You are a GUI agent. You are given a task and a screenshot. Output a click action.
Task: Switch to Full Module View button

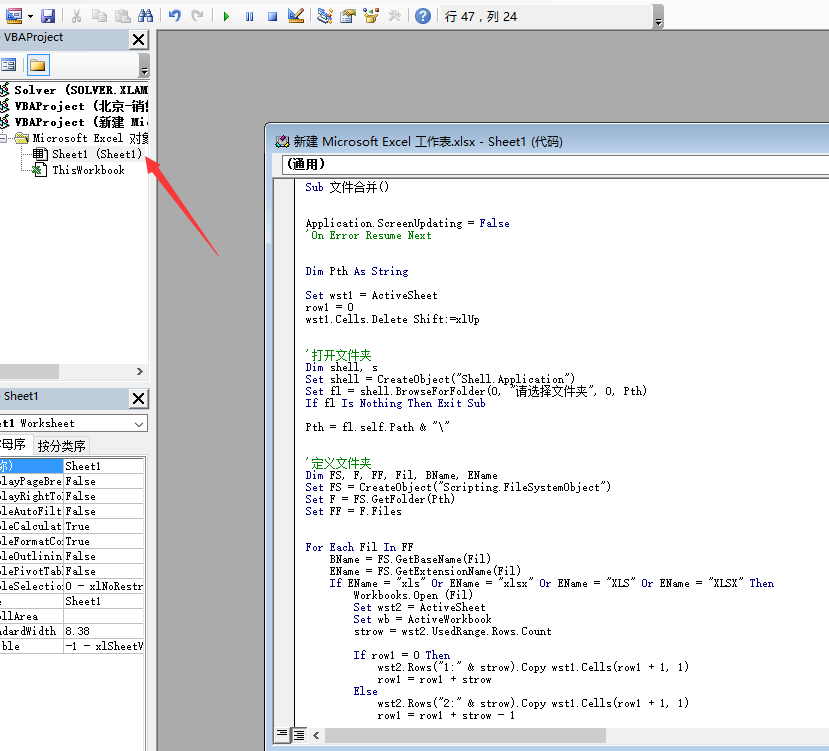[x=299, y=735]
